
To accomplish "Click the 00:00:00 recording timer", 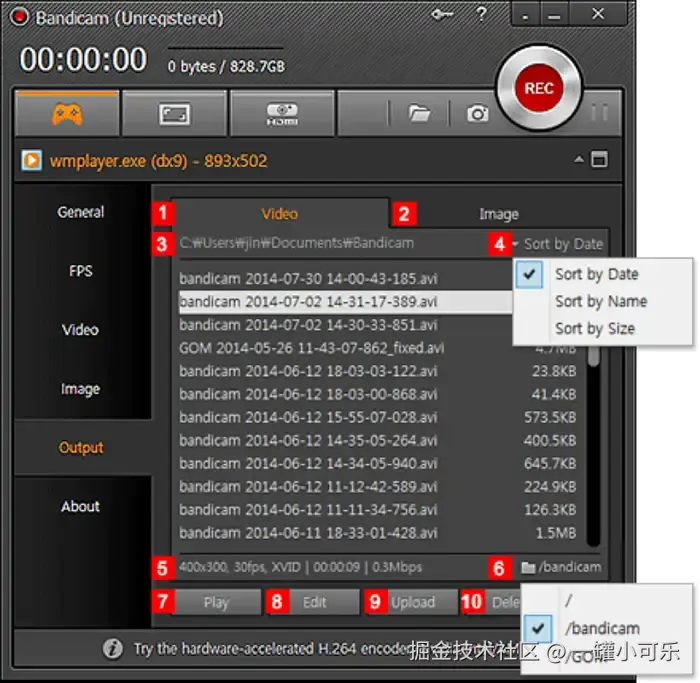I will 83,59.
